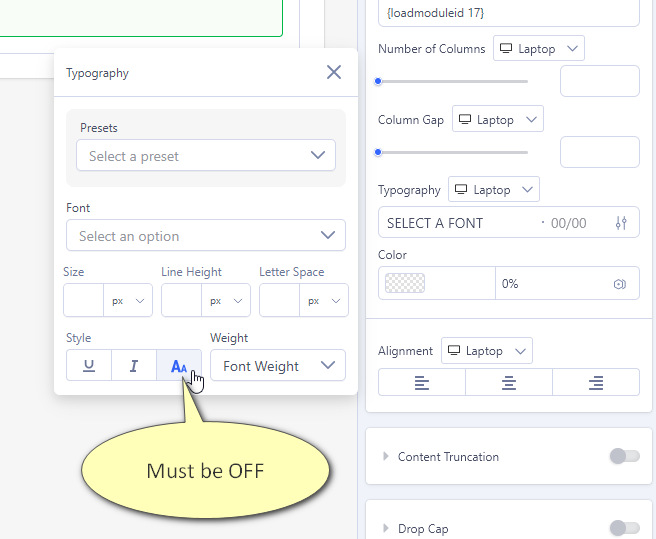656x539 pixels.
Task: Align content to the center
Action: (509, 382)
